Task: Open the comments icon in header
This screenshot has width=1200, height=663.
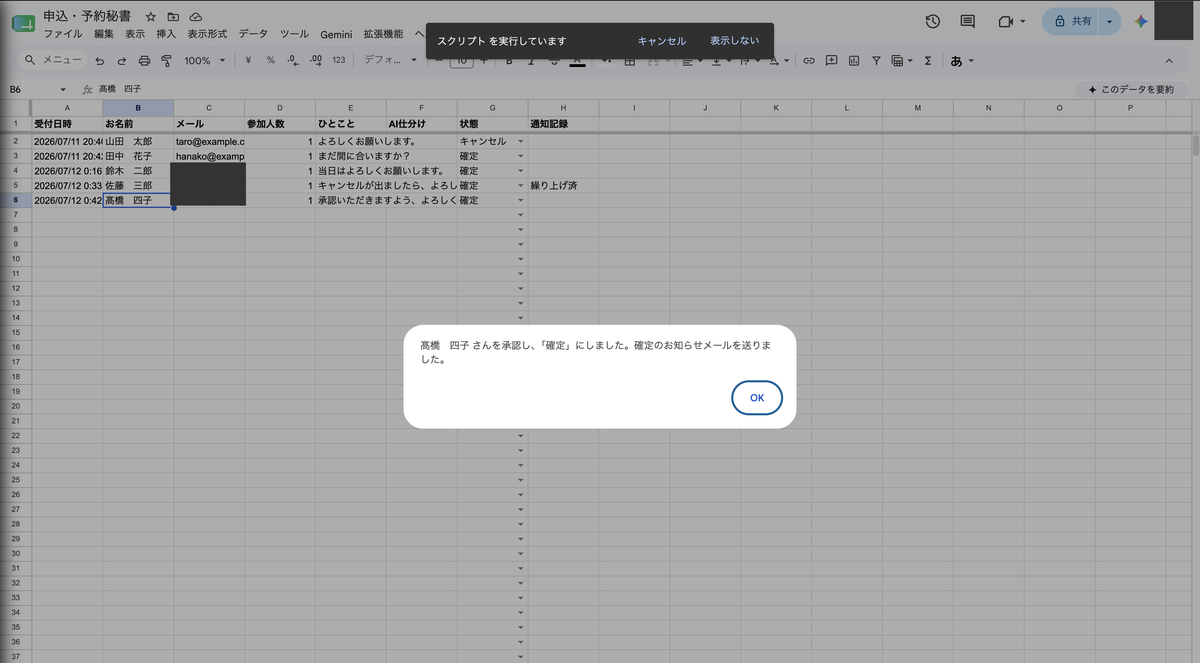Action: point(967,21)
